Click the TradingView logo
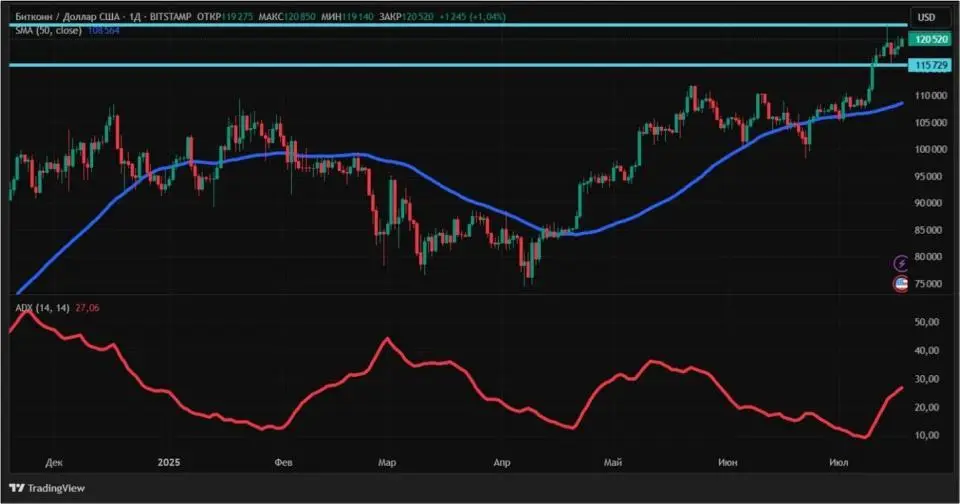This screenshot has height=504, width=960. (47, 488)
